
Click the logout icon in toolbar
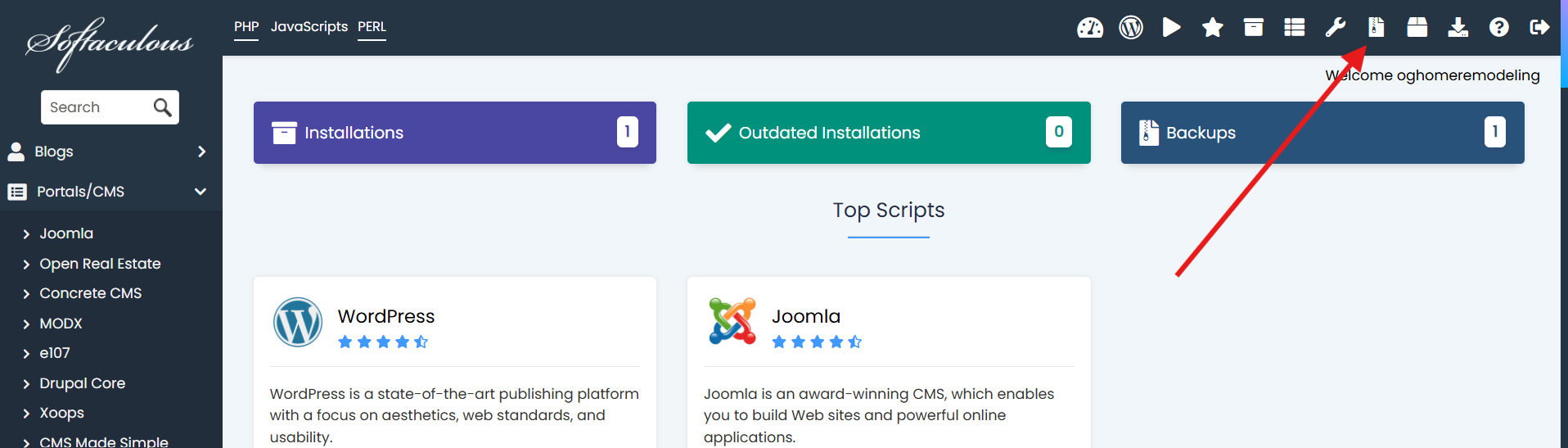1539,28
